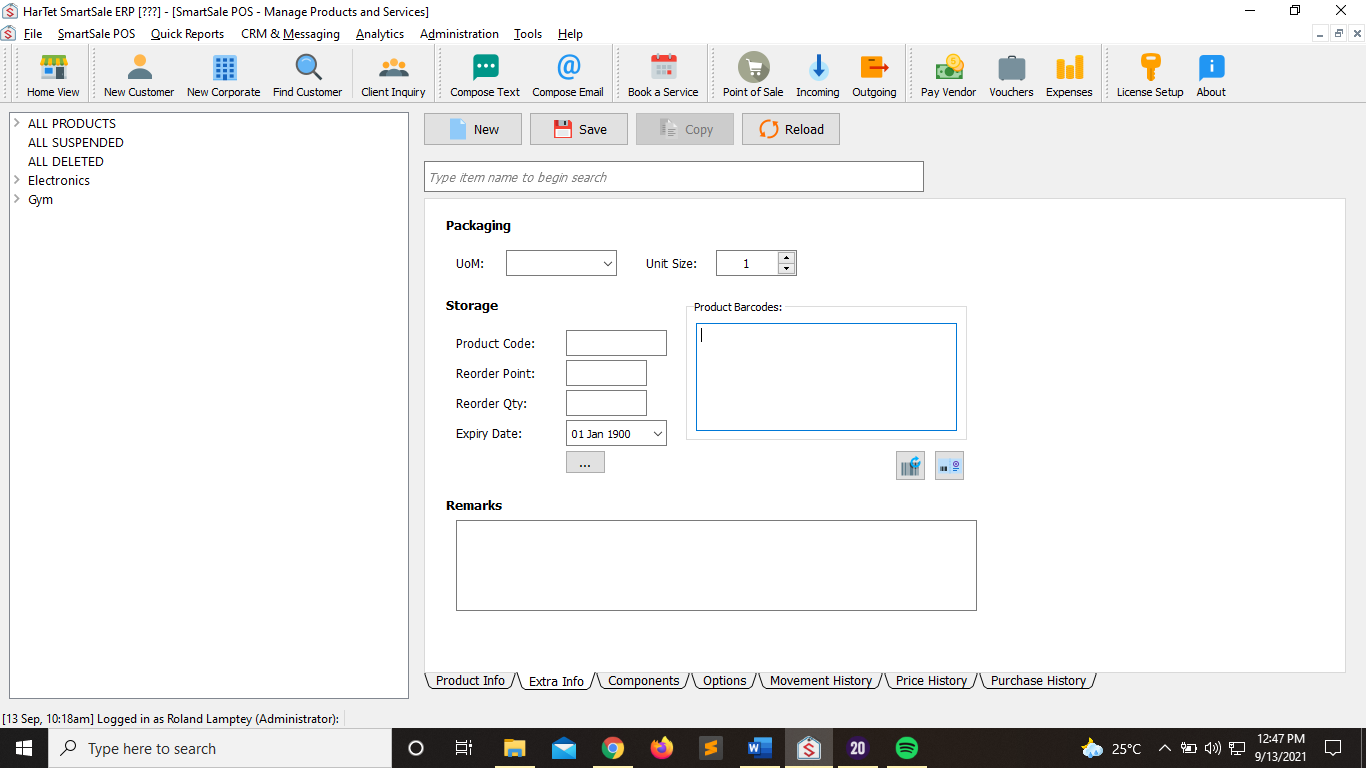Open CRM & Messaging menu
The width and height of the screenshot is (1366, 768).
pyautogui.click(x=290, y=34)
